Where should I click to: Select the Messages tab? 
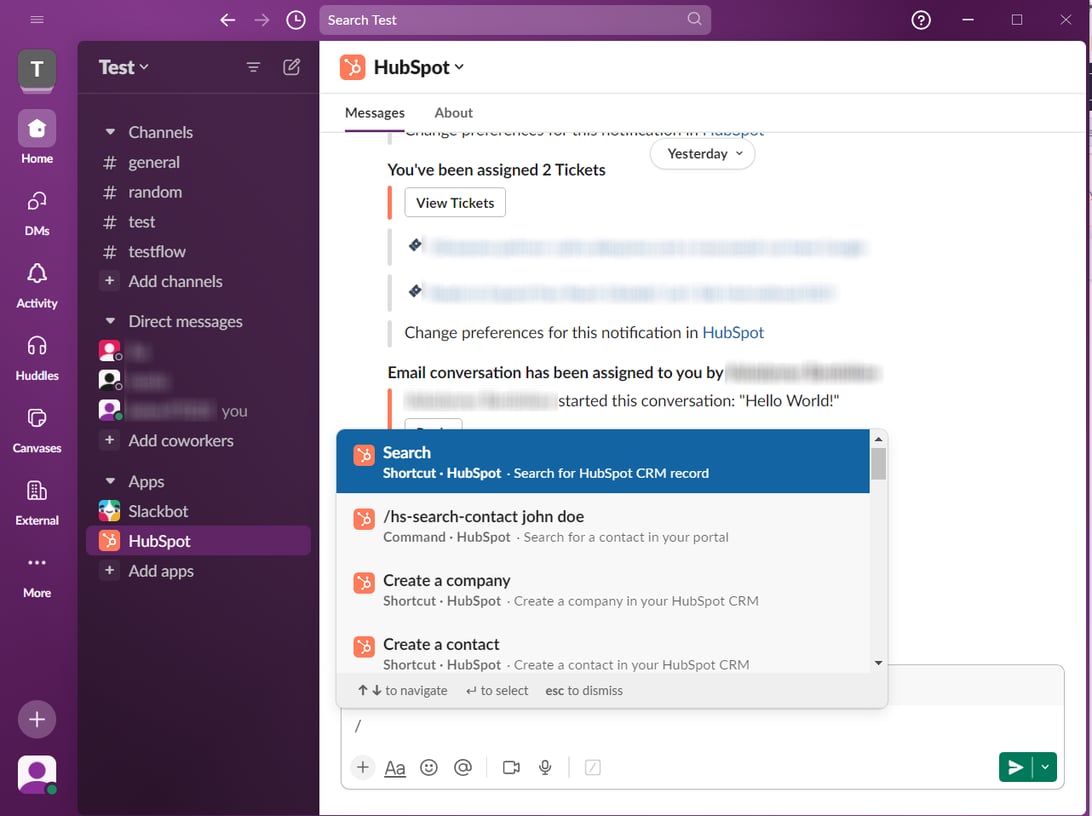(x=374, y=112)
